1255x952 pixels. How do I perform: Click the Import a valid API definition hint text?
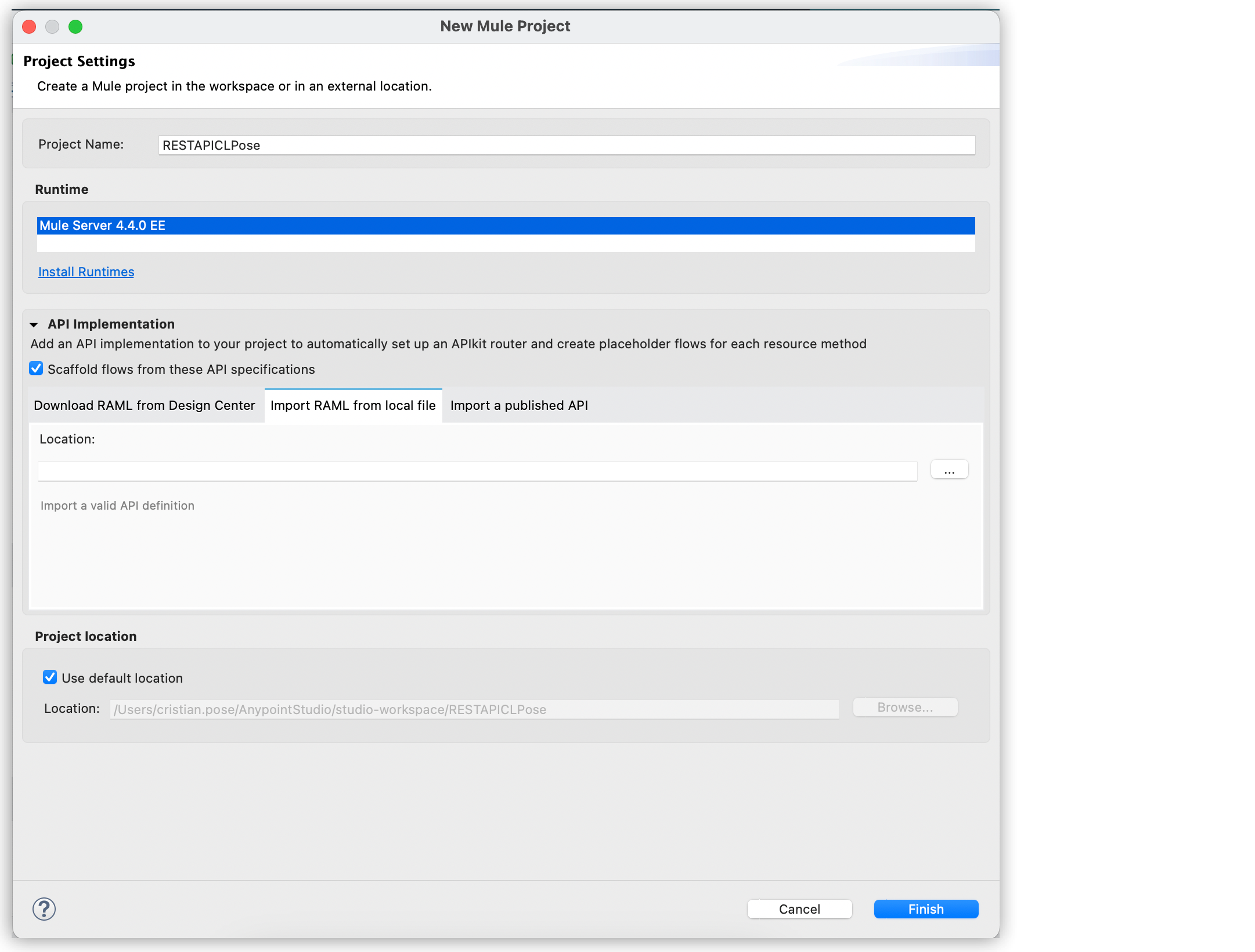(x=117, y=505)
